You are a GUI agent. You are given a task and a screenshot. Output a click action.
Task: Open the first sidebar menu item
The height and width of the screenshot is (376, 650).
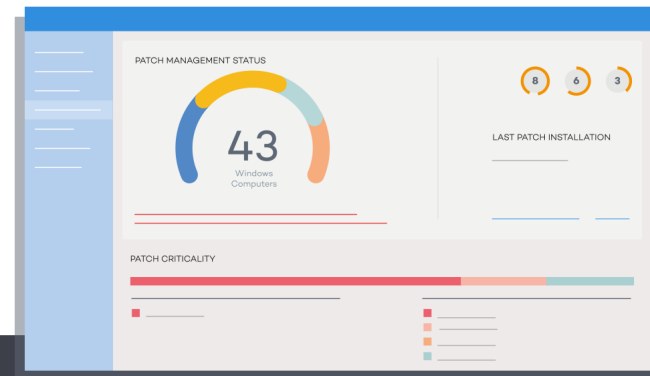(x=59, y=53)
